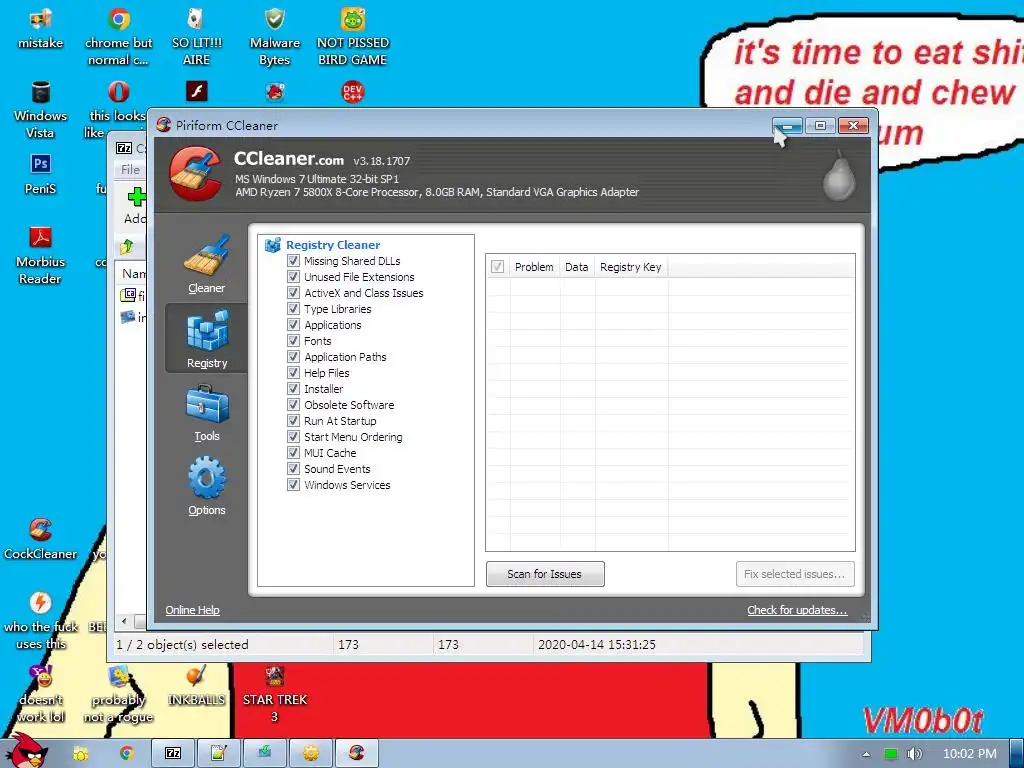1024x768 pixels.
Task: Open the Cleaner section in CCleaner sidebar
Action: tap(206, 264)
